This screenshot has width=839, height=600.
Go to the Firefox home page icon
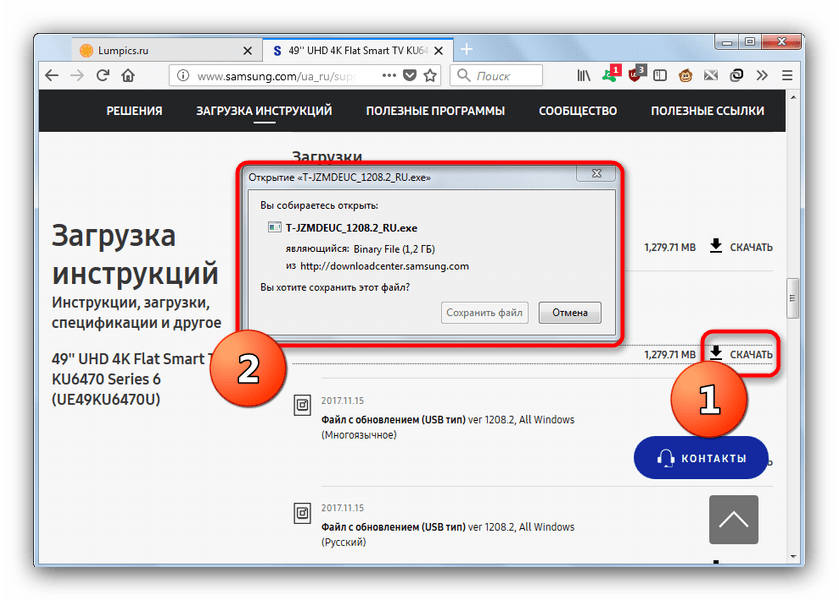[x=131, y=75]
